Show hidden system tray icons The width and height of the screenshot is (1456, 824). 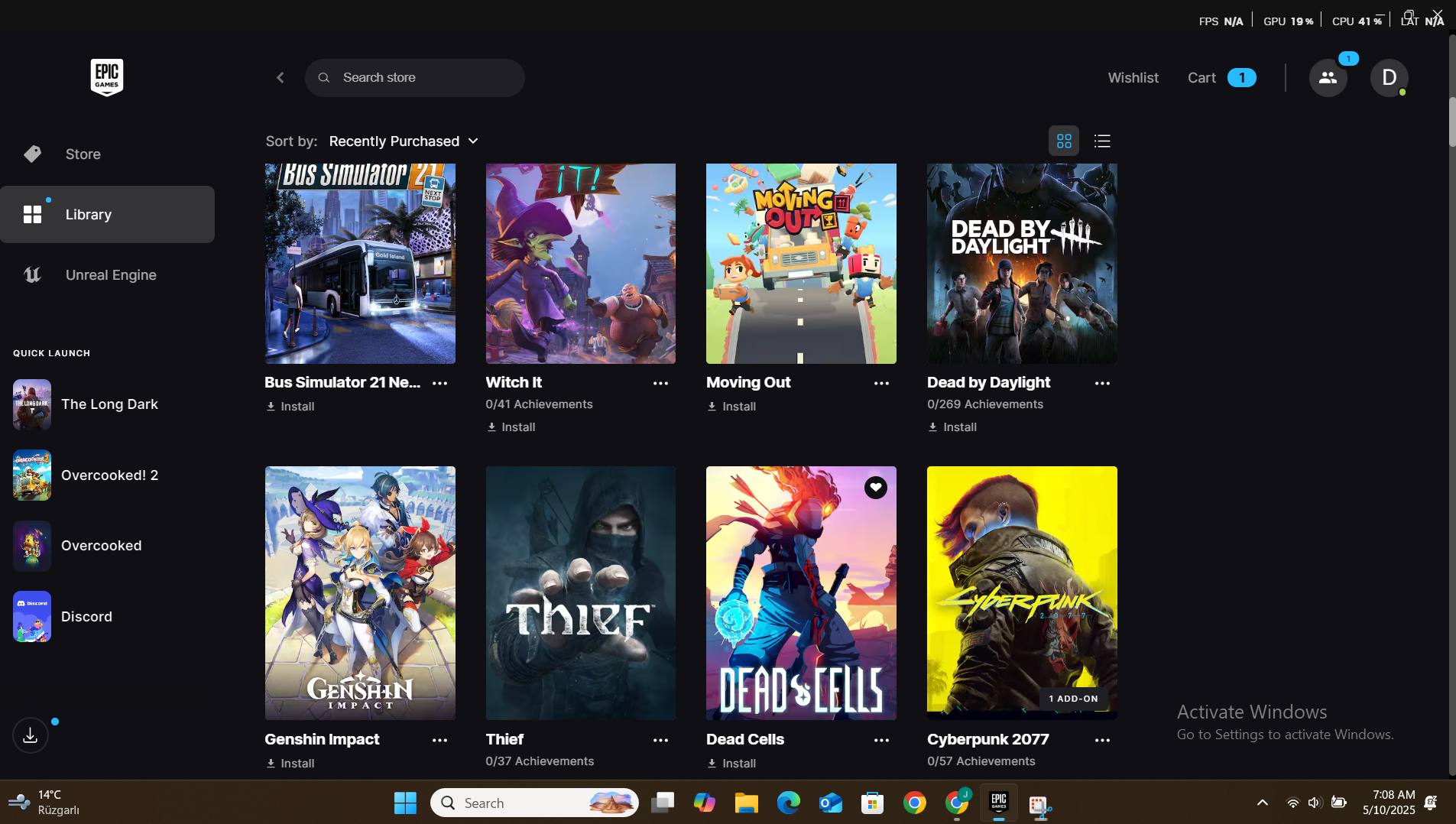tap(1263, 803)
